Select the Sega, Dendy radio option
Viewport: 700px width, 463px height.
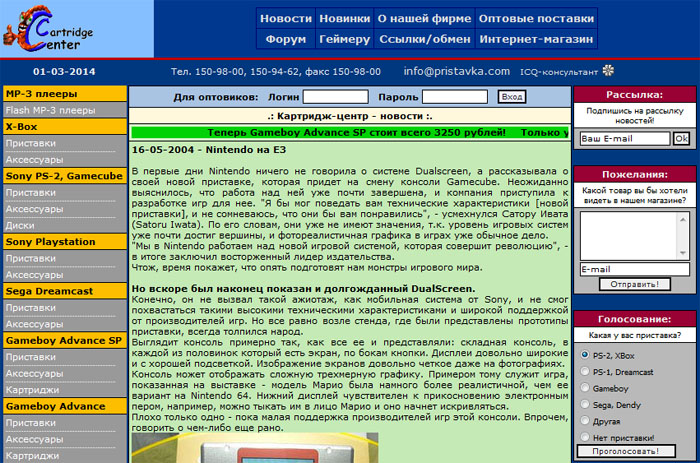(x=585, y=405)
